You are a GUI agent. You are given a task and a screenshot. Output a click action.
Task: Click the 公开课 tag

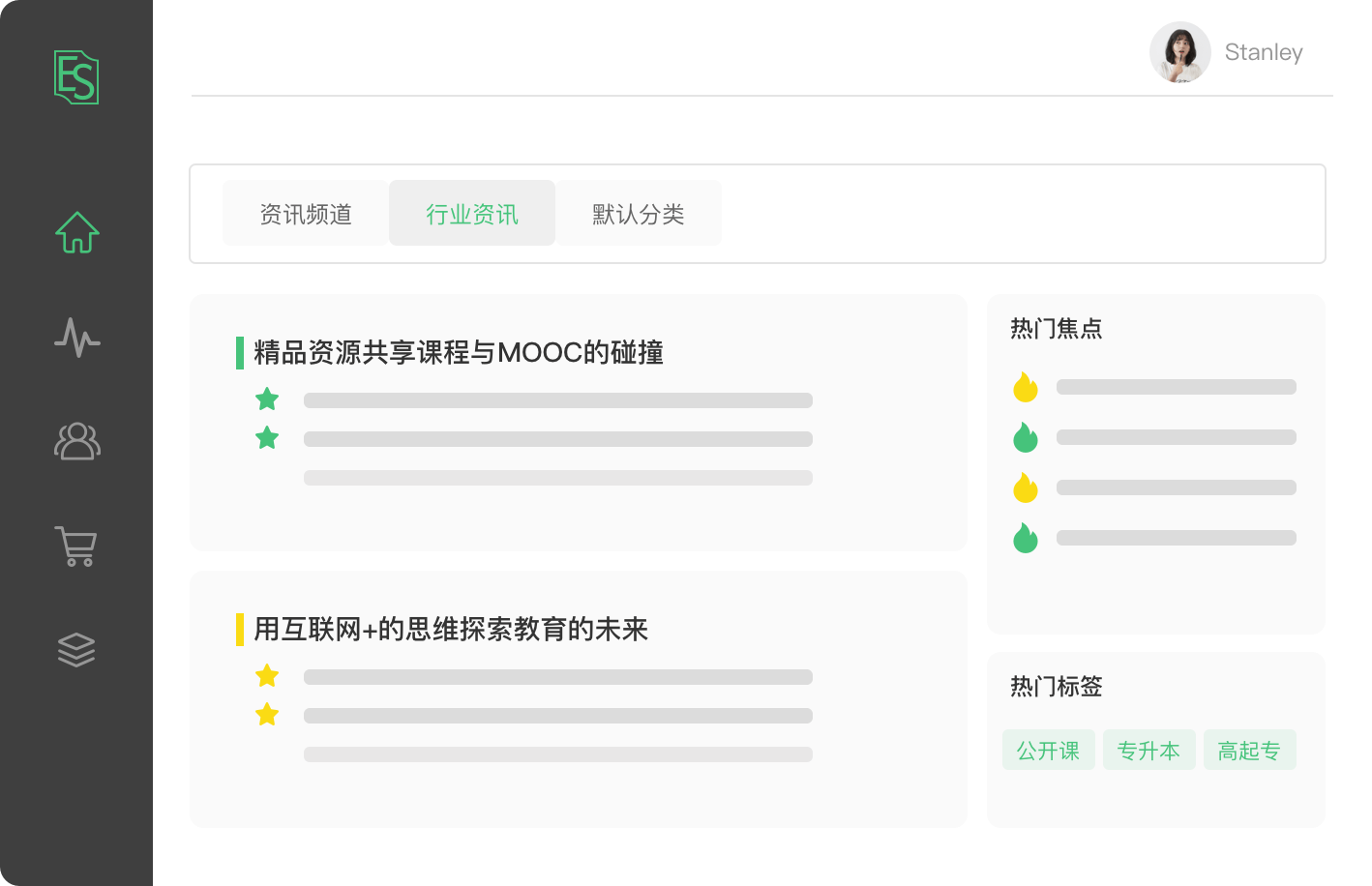[x=1048, y=750]
